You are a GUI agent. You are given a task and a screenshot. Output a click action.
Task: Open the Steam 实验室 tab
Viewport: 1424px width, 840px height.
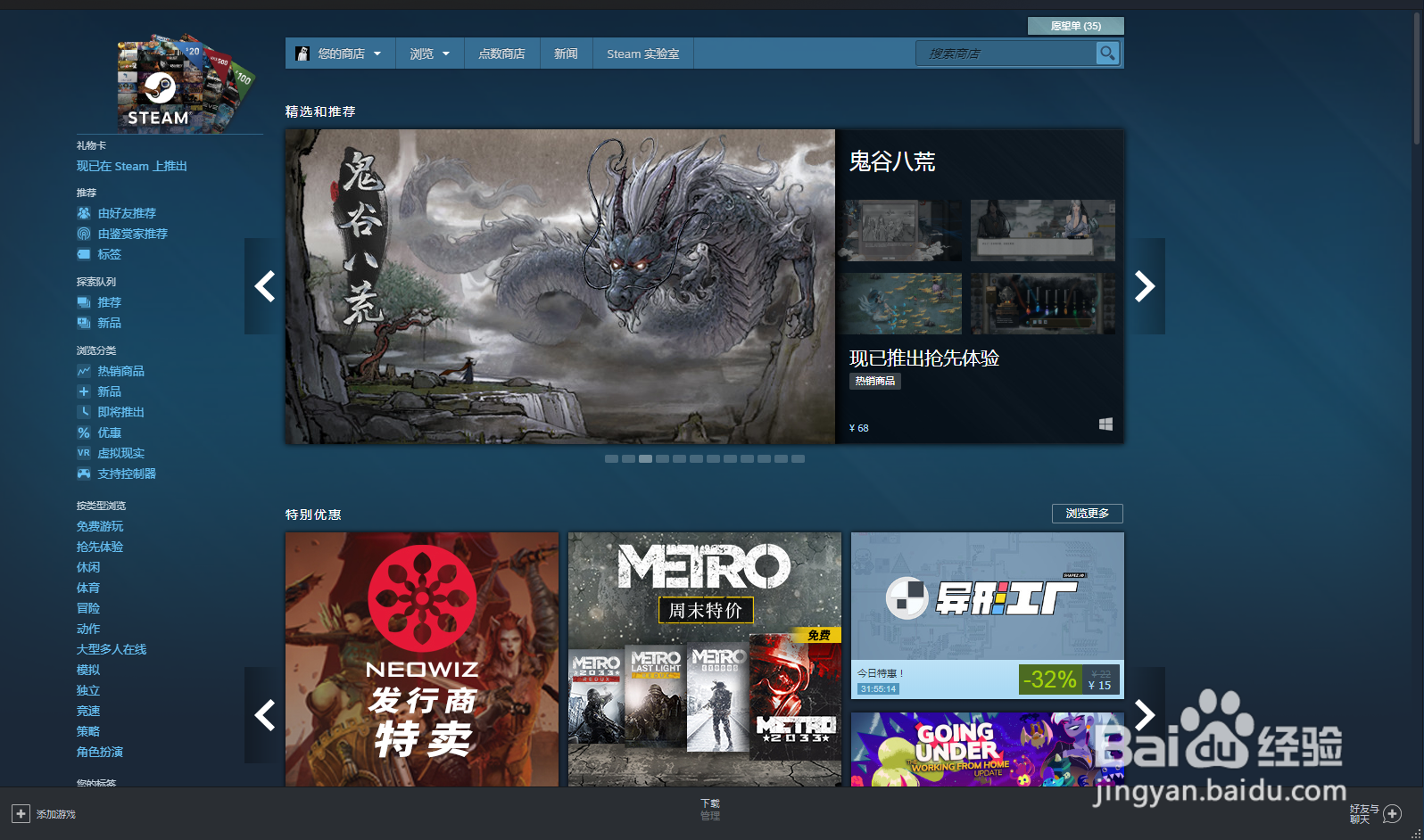[643, 54]
